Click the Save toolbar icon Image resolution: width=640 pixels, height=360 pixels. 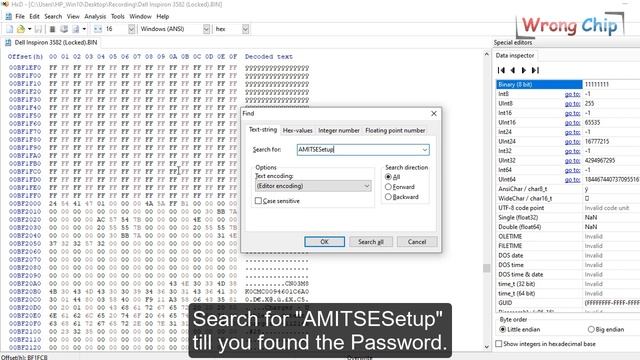[x=38, y=29]
